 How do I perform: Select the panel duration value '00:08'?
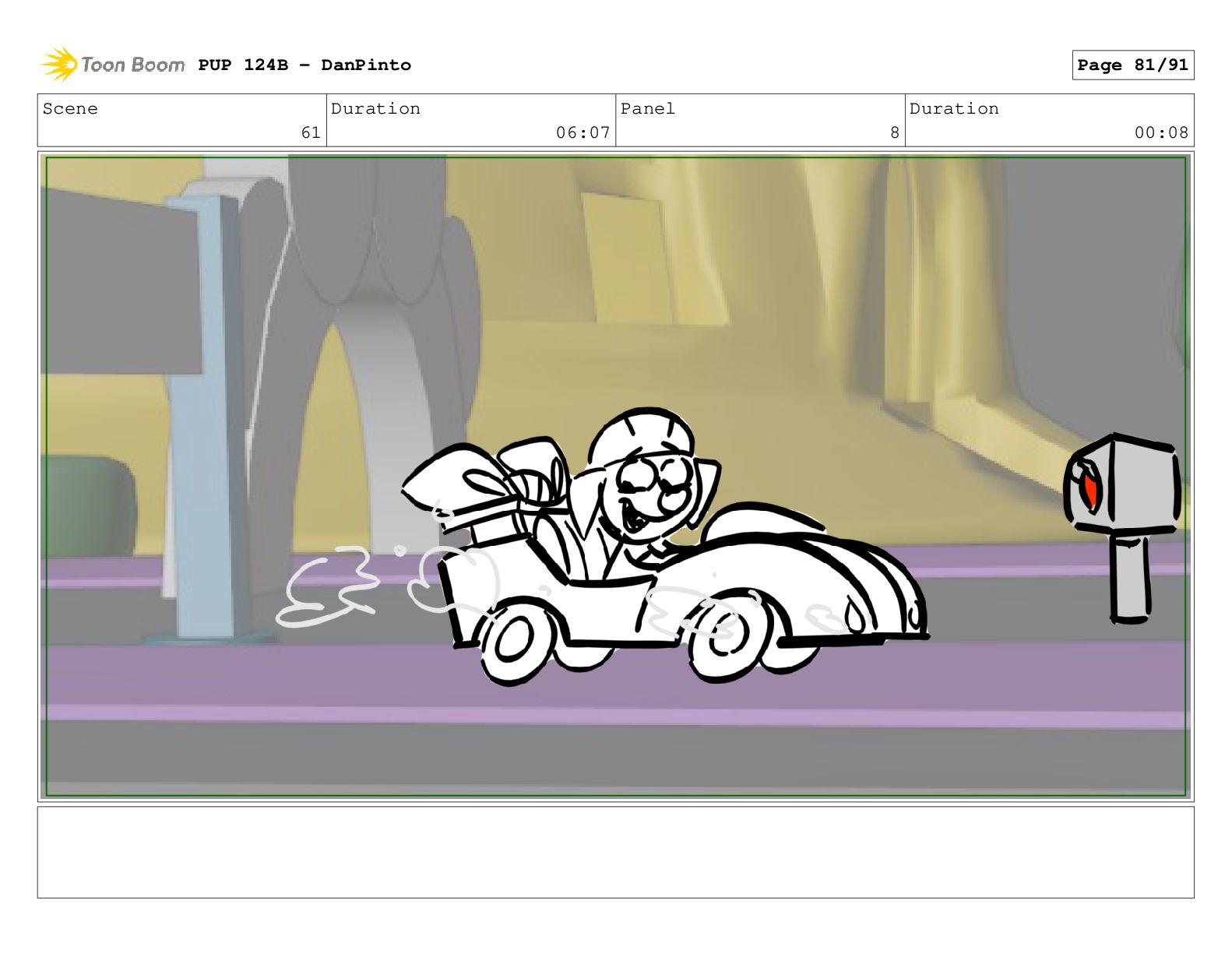[1161, 132]
